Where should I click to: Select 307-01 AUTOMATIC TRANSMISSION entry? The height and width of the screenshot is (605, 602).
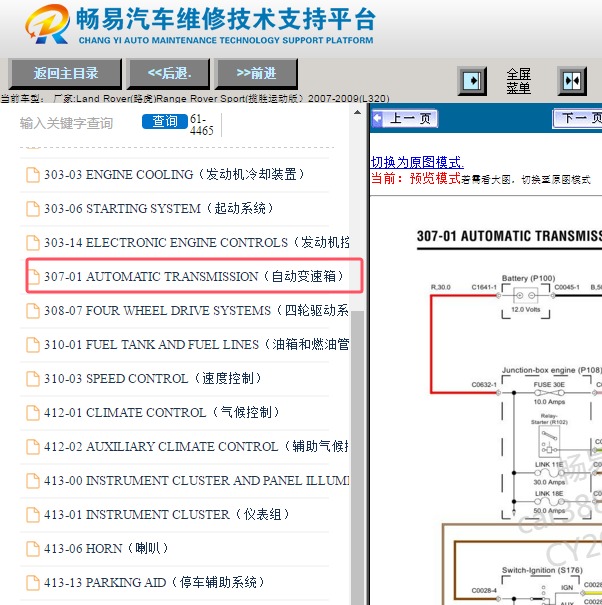coord(194,276)
